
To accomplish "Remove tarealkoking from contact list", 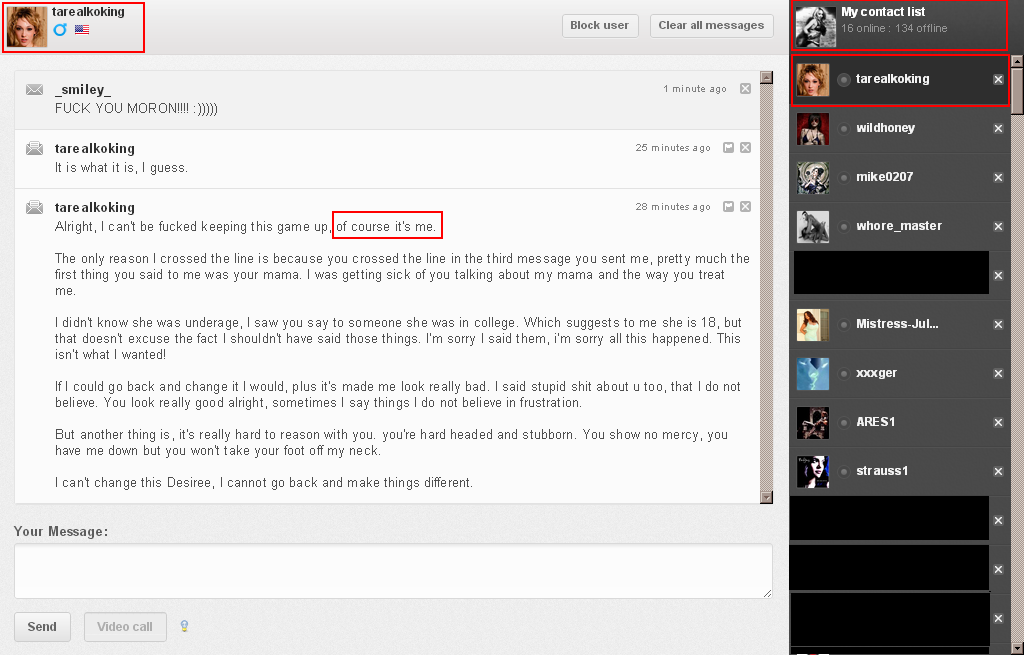I will [998, 80].
